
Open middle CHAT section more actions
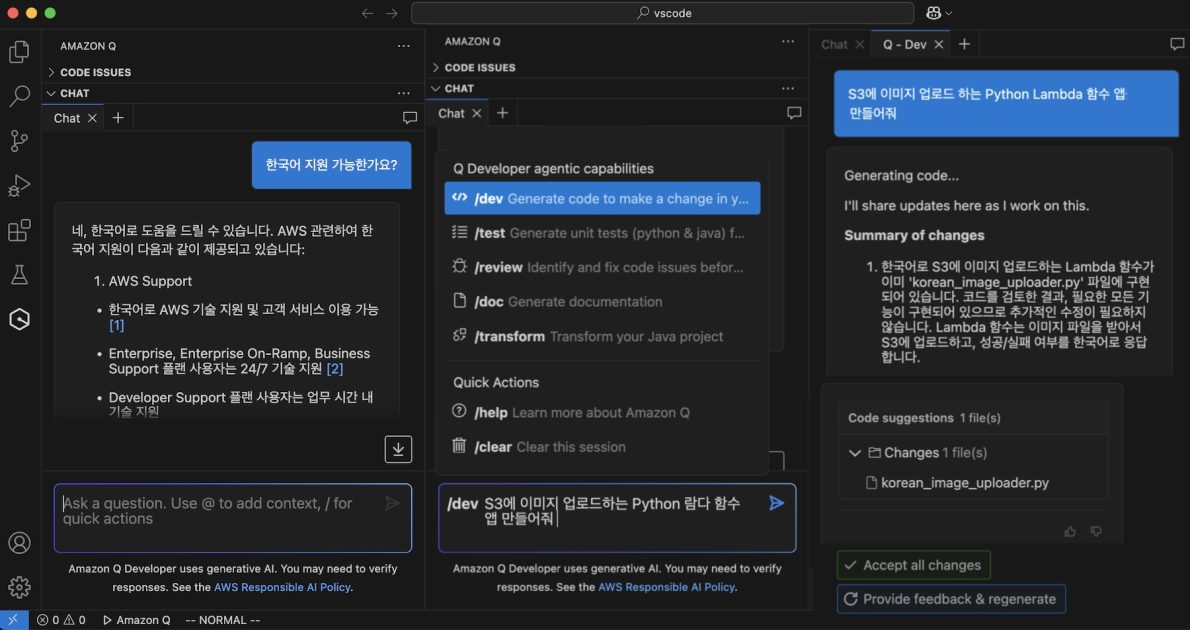tap(788, 89)
